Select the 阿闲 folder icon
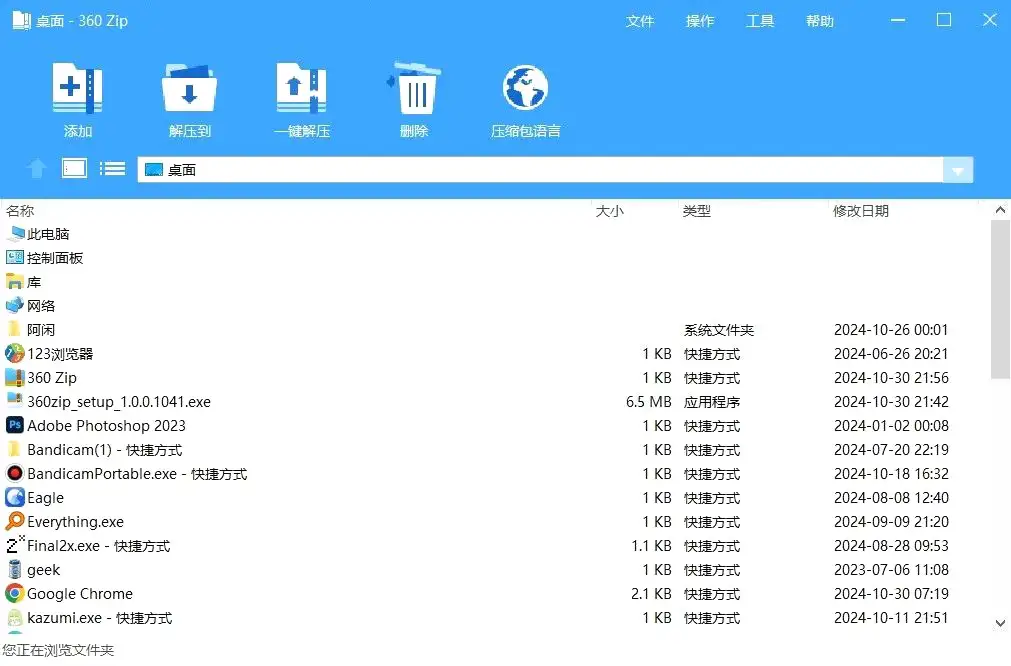This screenshot has height=666, width=1011. point(15,329)
